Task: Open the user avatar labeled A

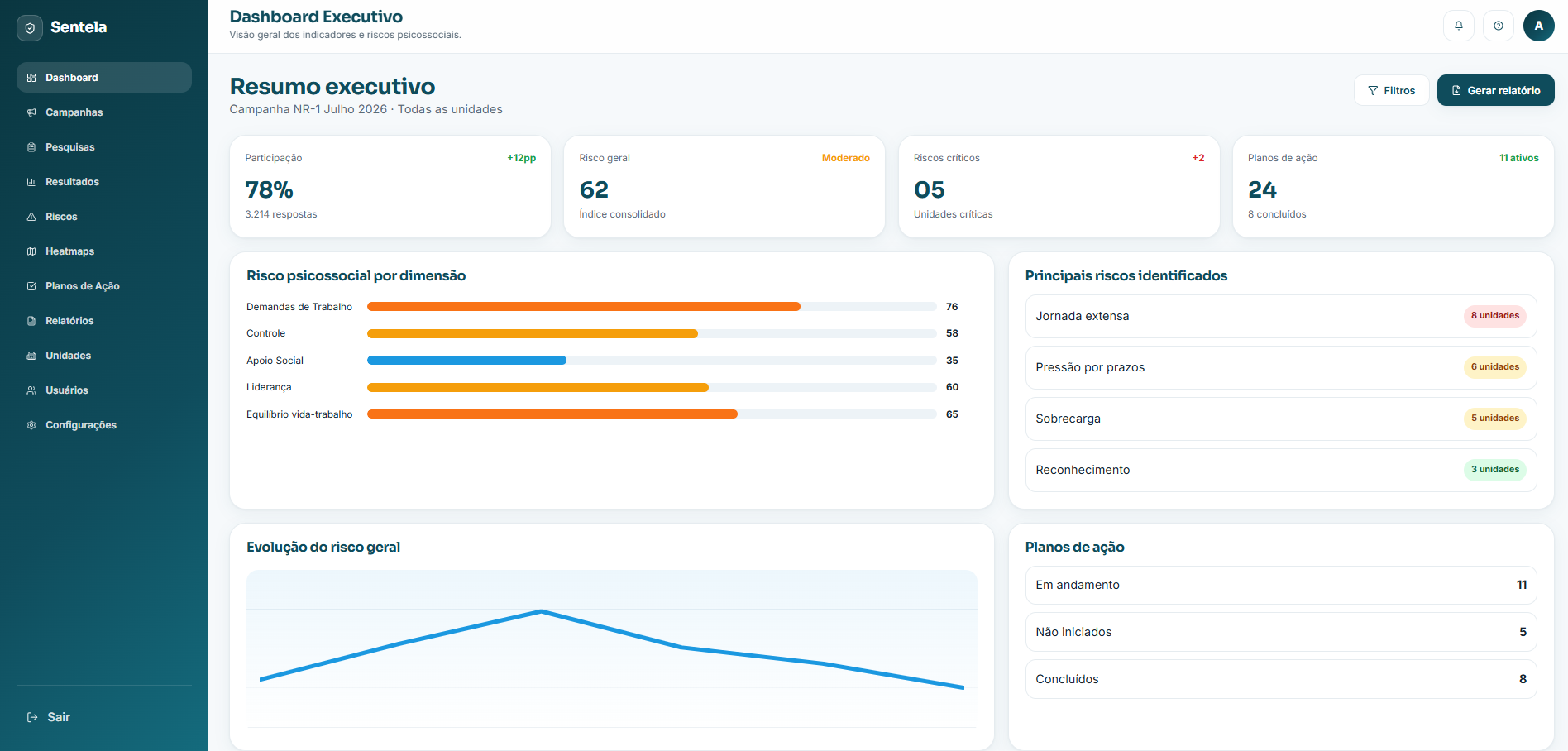Action: pos(1539,26)
